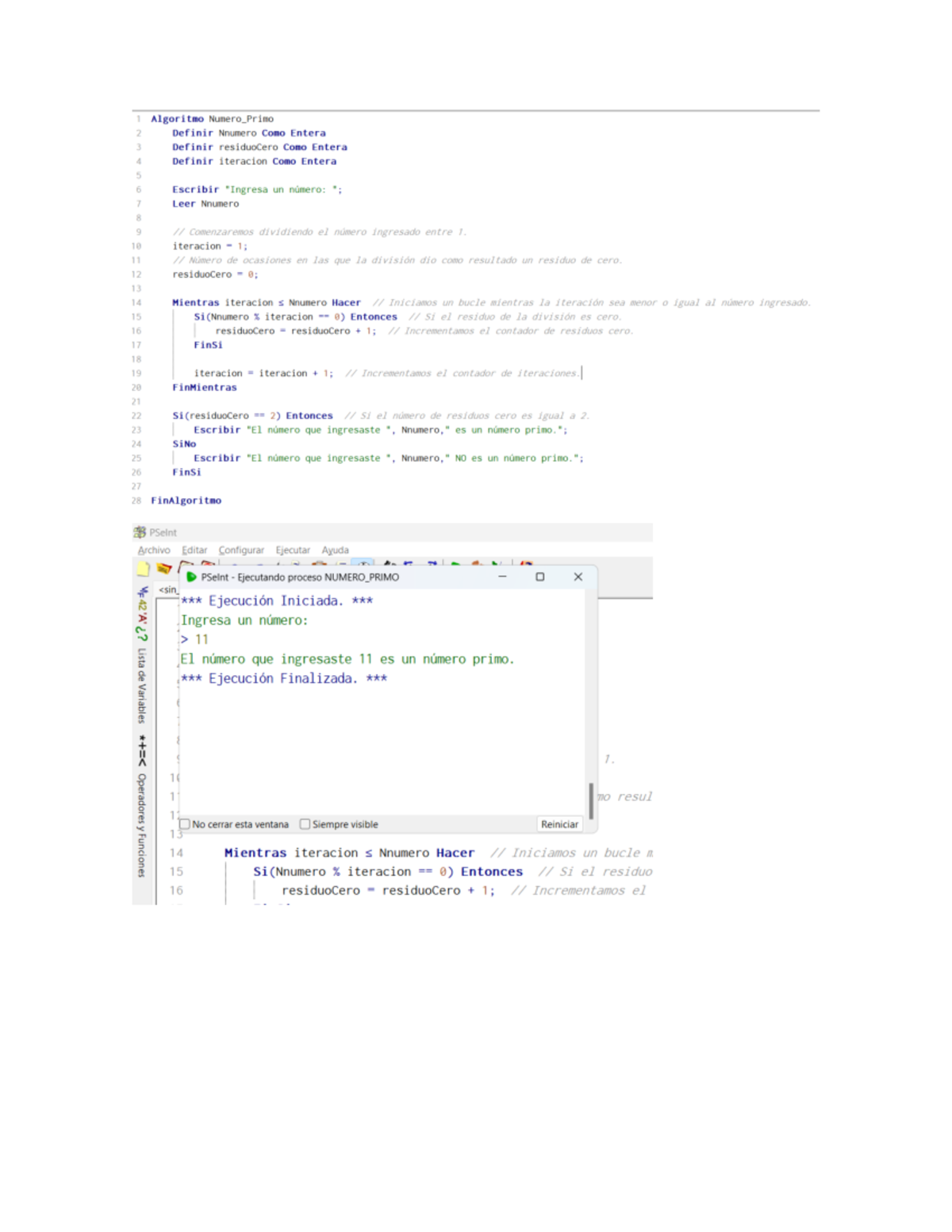
Task: Click the Open file folder icon
Action: [164, 569]
